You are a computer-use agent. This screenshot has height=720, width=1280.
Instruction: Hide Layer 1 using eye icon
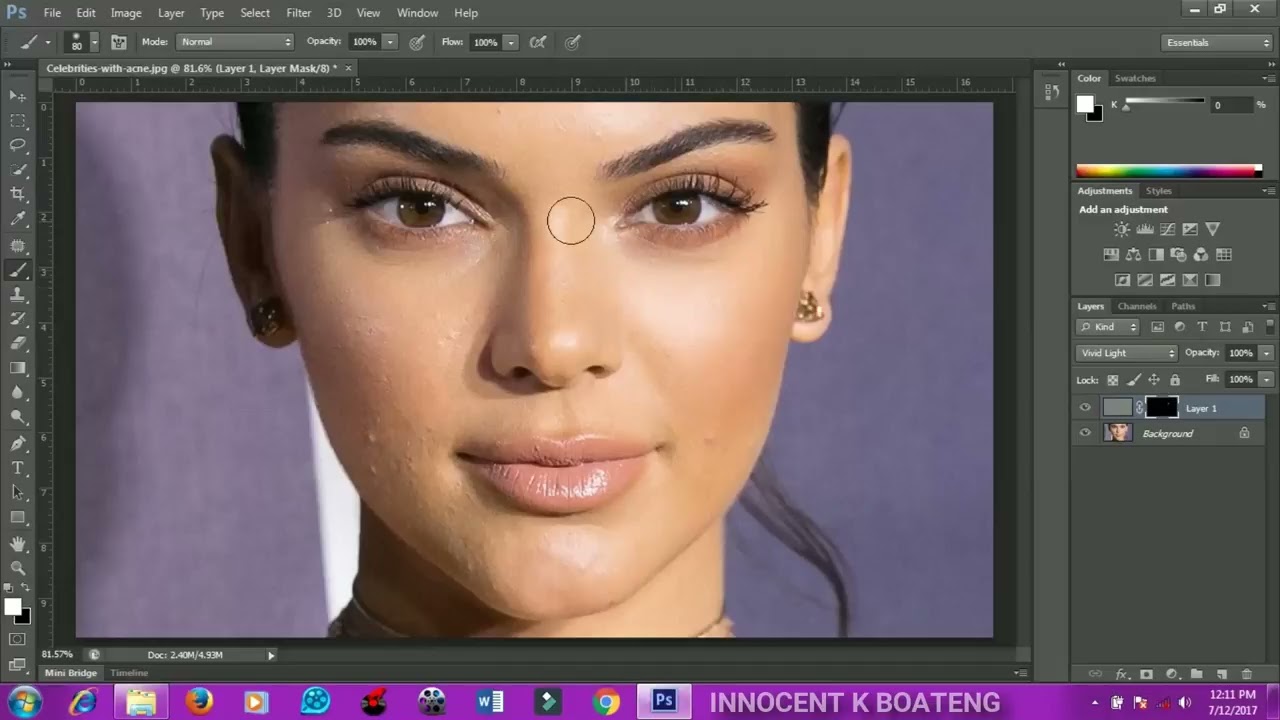(1085, 408)
